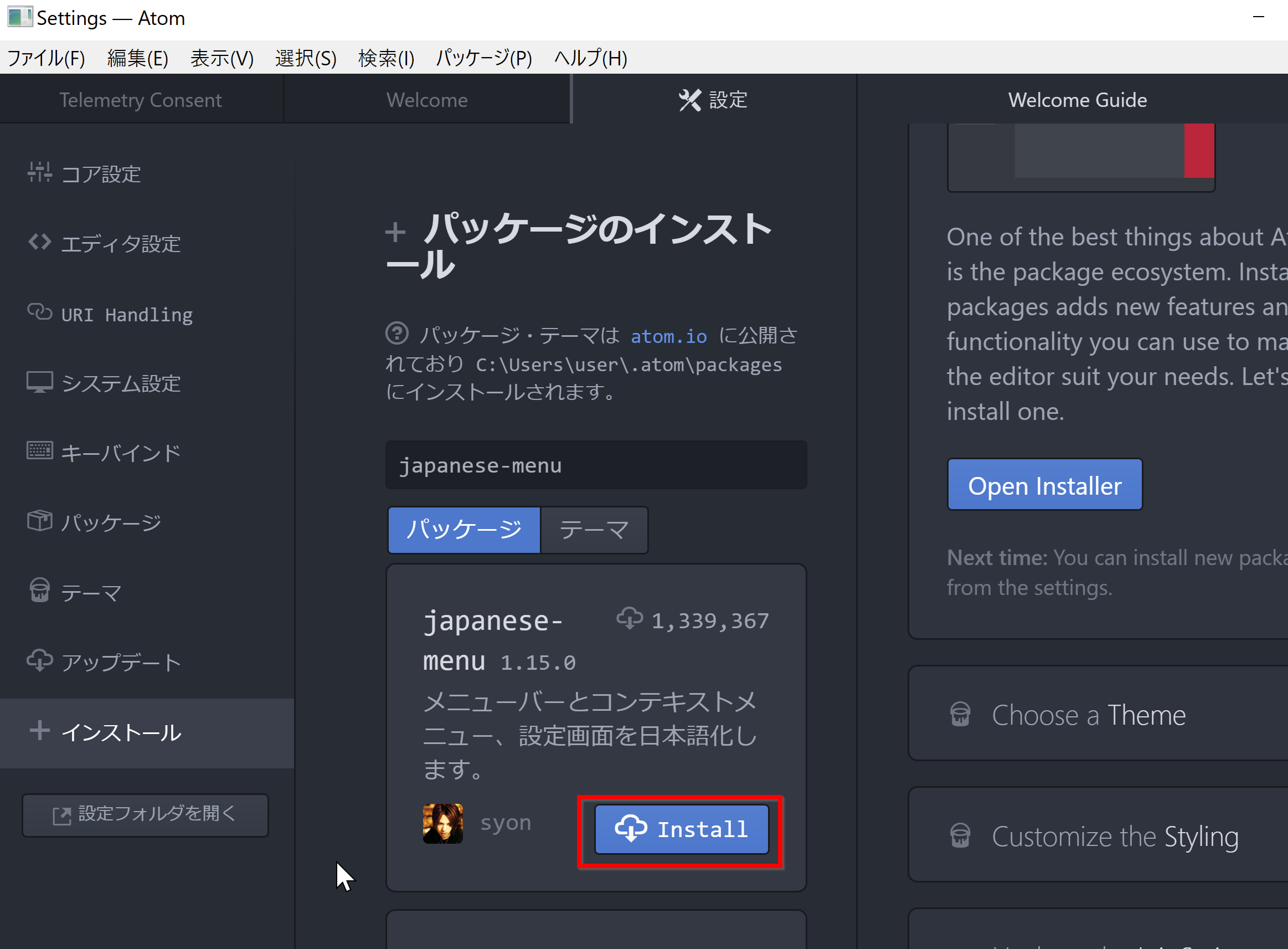Expand the Customize the Styling section
The width and height of the screenshot is (1288, 949).
pyautogui.click(x=1098, y=835)
